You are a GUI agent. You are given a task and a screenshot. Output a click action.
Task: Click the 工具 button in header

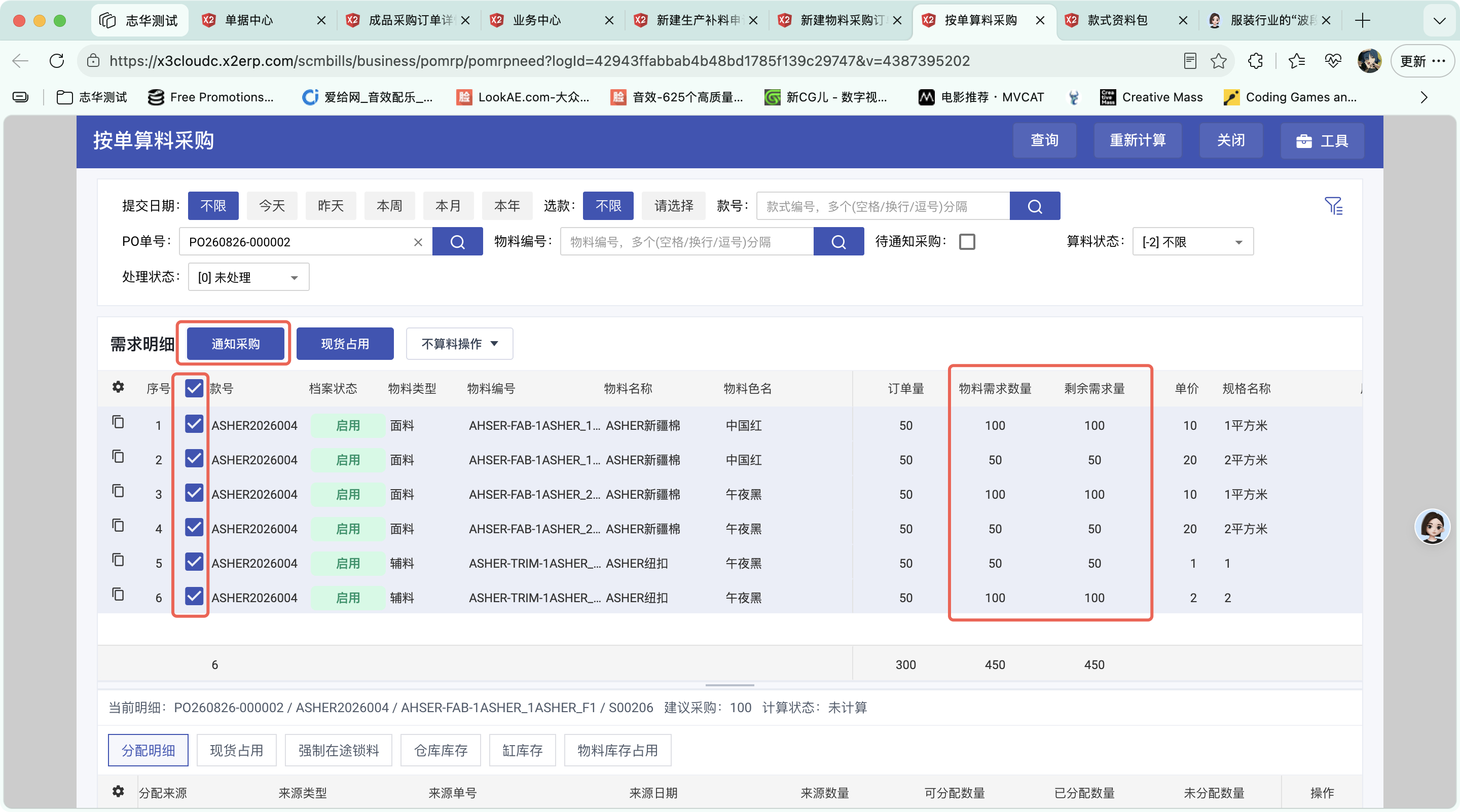click(1322, 140)
